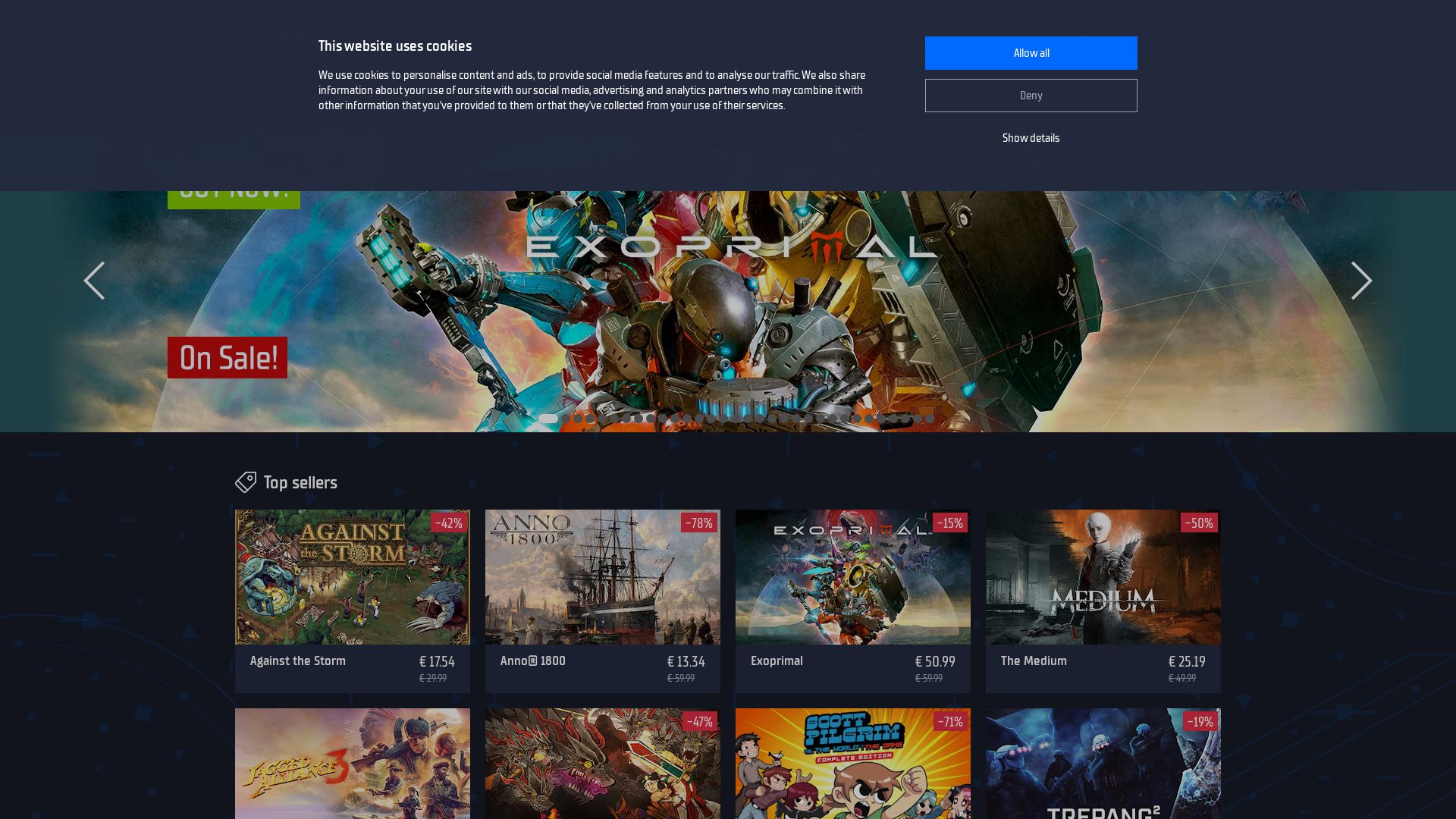This screenshot has width=1456, height=819.
Task: Click the -19% discount badge
Action: tap(1200, 721)
